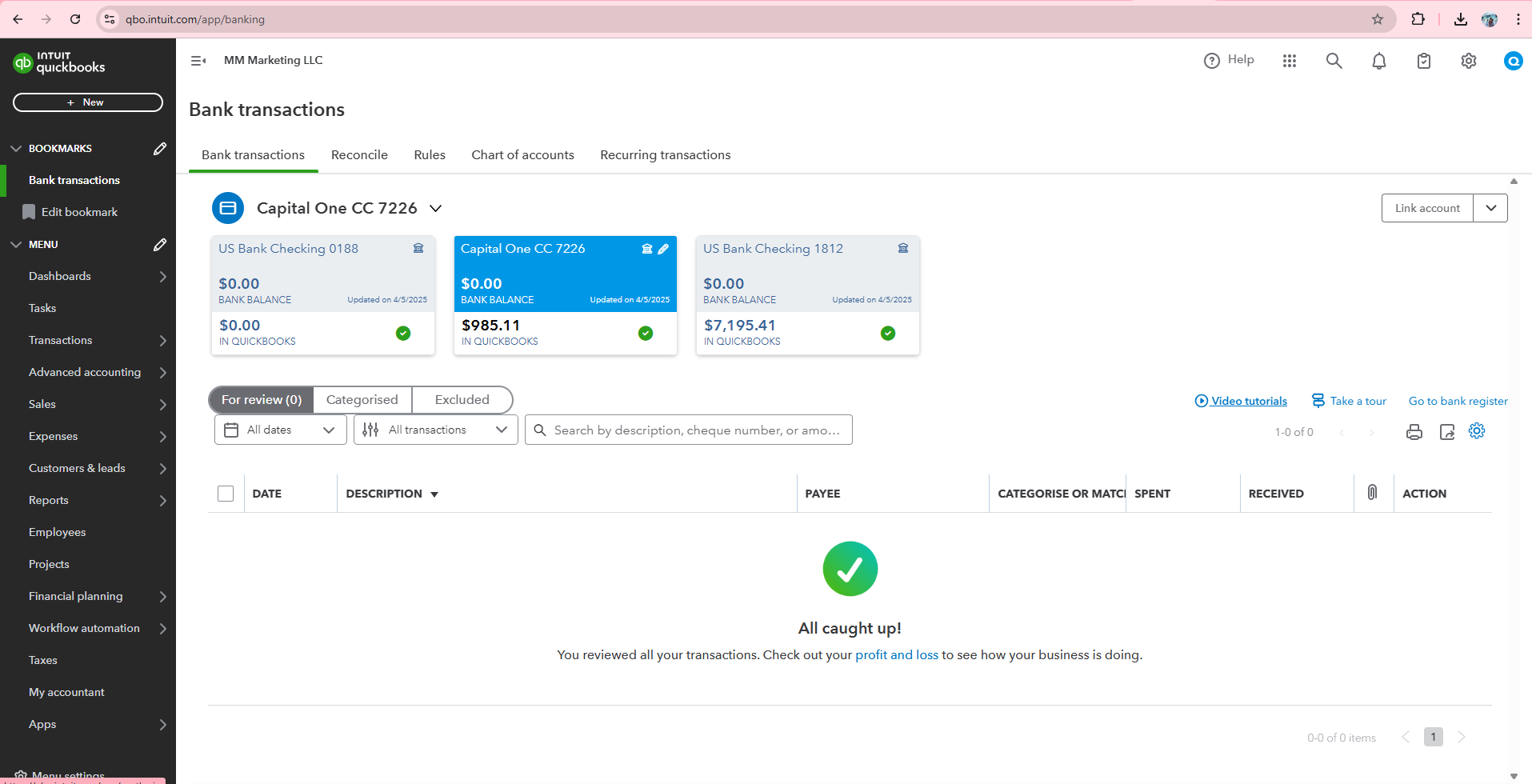Image resolution: width=1532 pixels, height=784 pixels.
Task: Go to bank register link
Action: click(1458, 401)
